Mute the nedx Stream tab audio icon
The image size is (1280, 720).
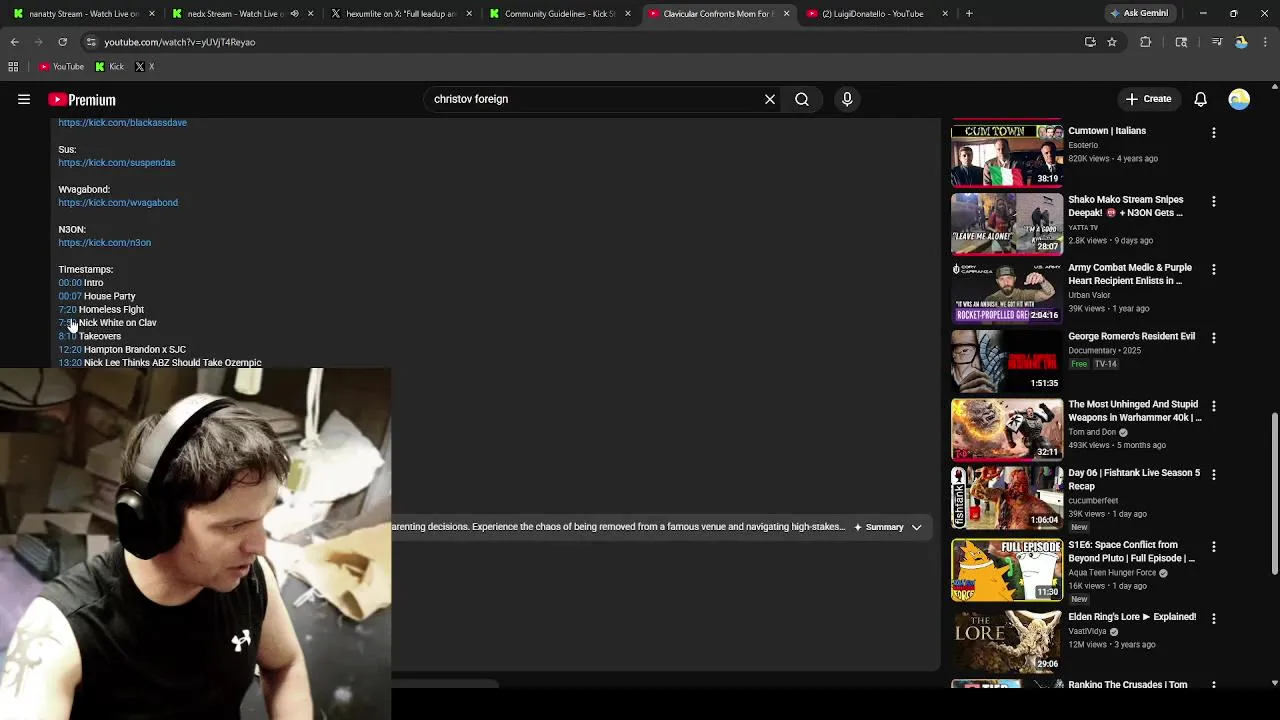coord(294,13)
